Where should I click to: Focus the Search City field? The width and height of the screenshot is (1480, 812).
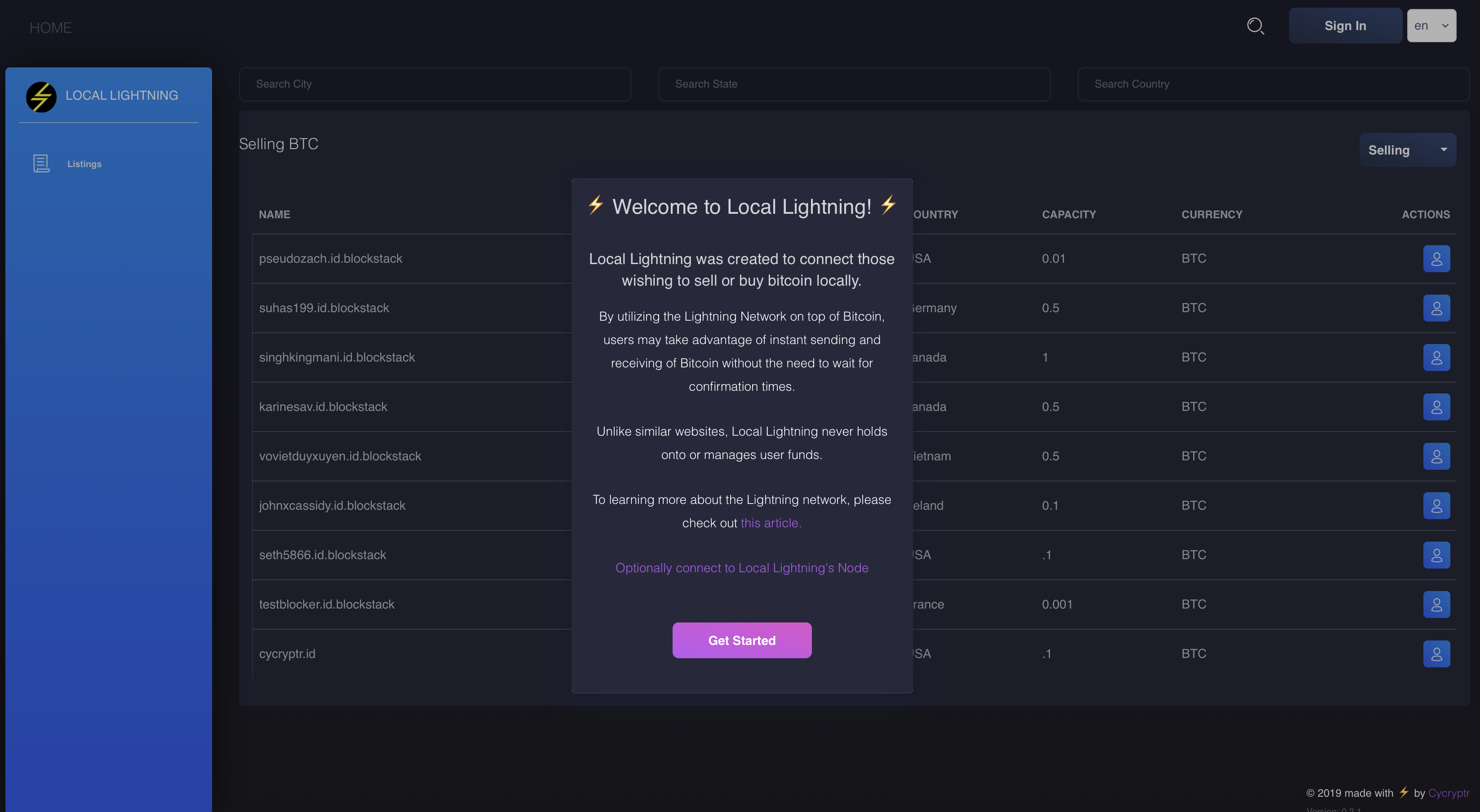click(x=435, y=84)
